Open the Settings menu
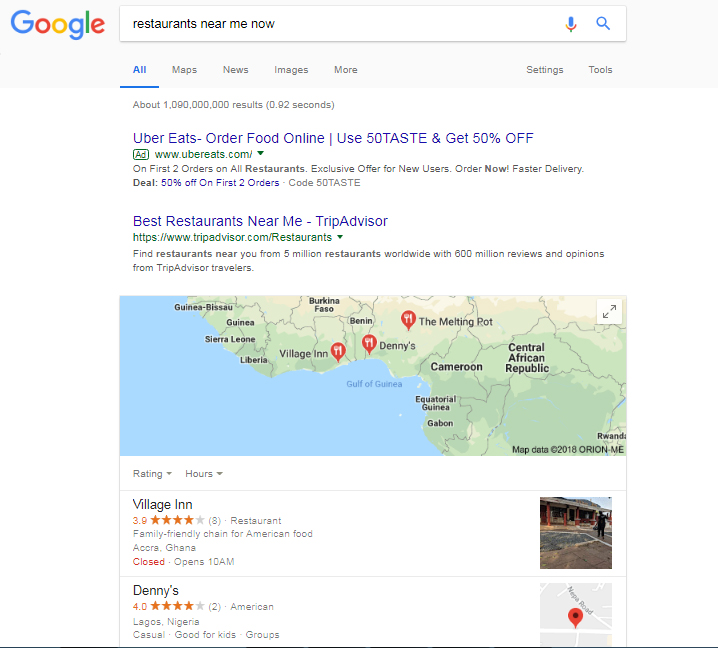This screenshot has height=648, width=718. (544, 70)
